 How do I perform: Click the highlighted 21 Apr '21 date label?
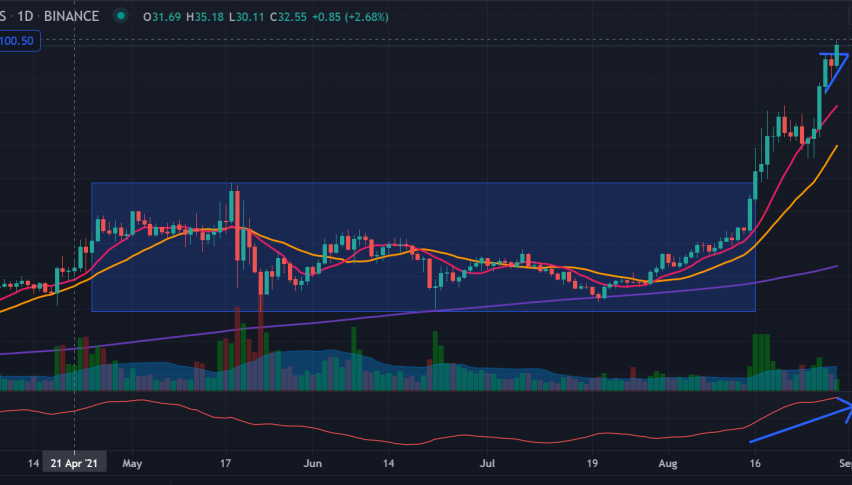click(x=75, y=464)
